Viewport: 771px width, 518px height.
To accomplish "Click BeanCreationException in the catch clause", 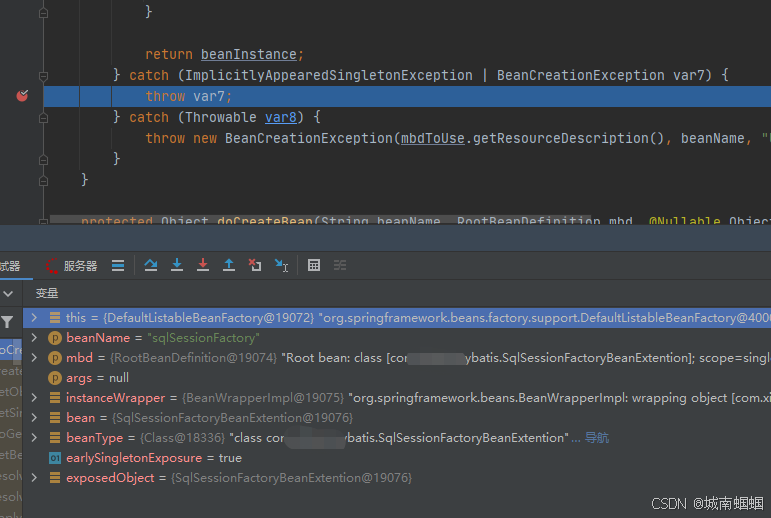I will tap(581, 75).
